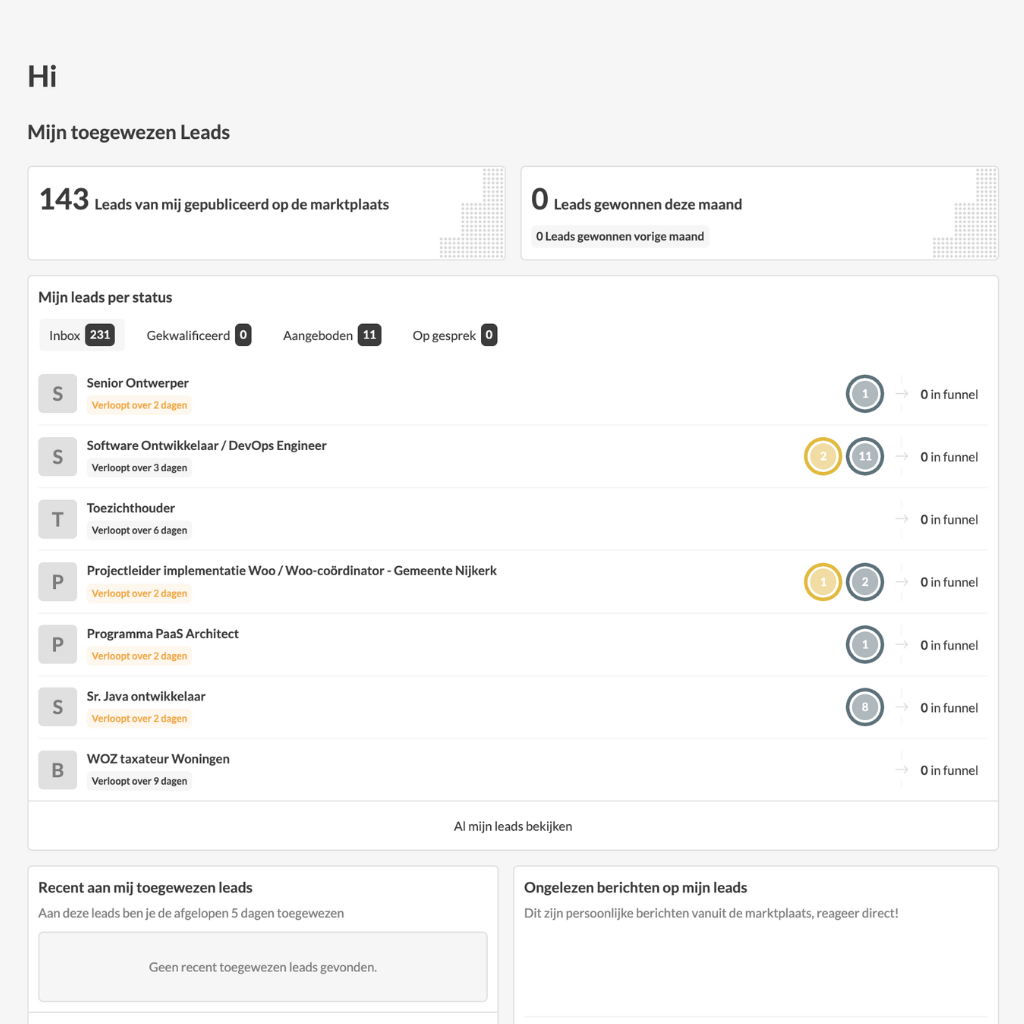
Task: Show the Op gesprek status tab
Action: click(454, 336)
